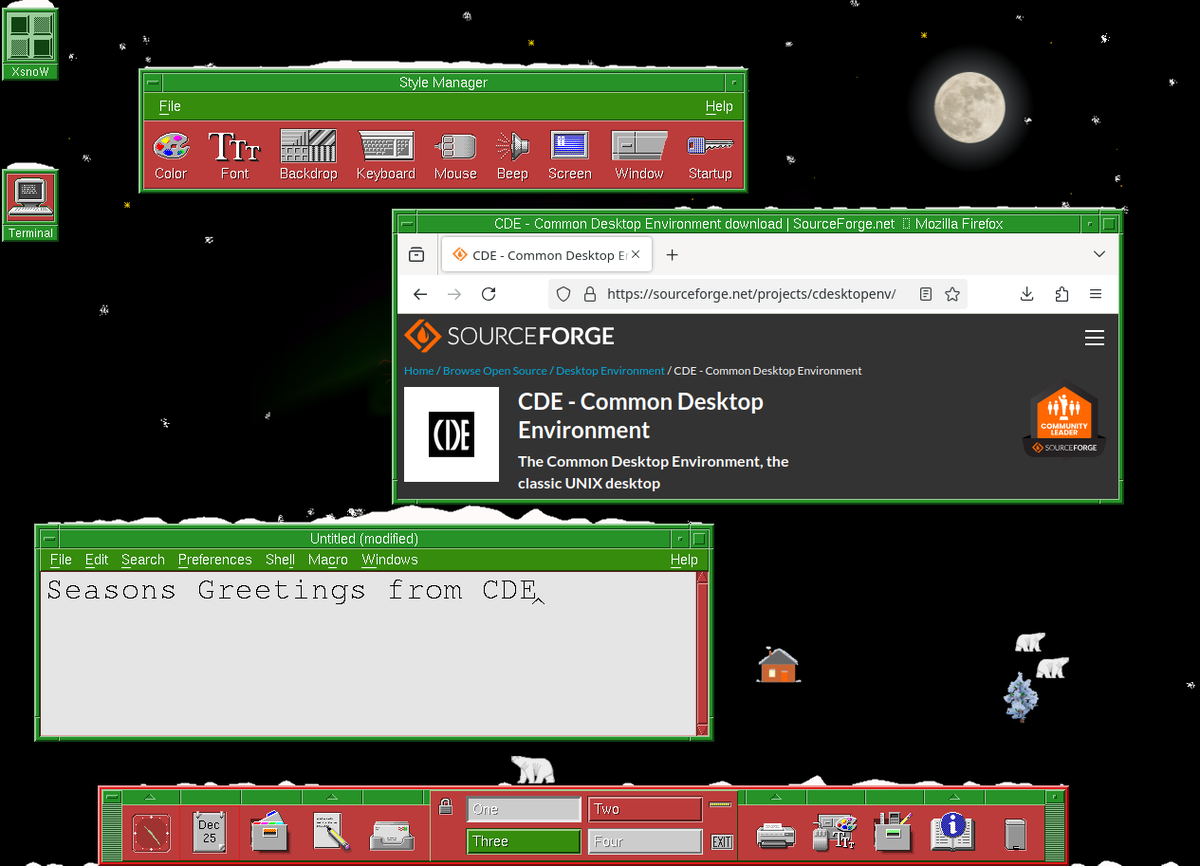Click the padlock to lock the screen
The image size is (1200, 866).
point(446,807)
